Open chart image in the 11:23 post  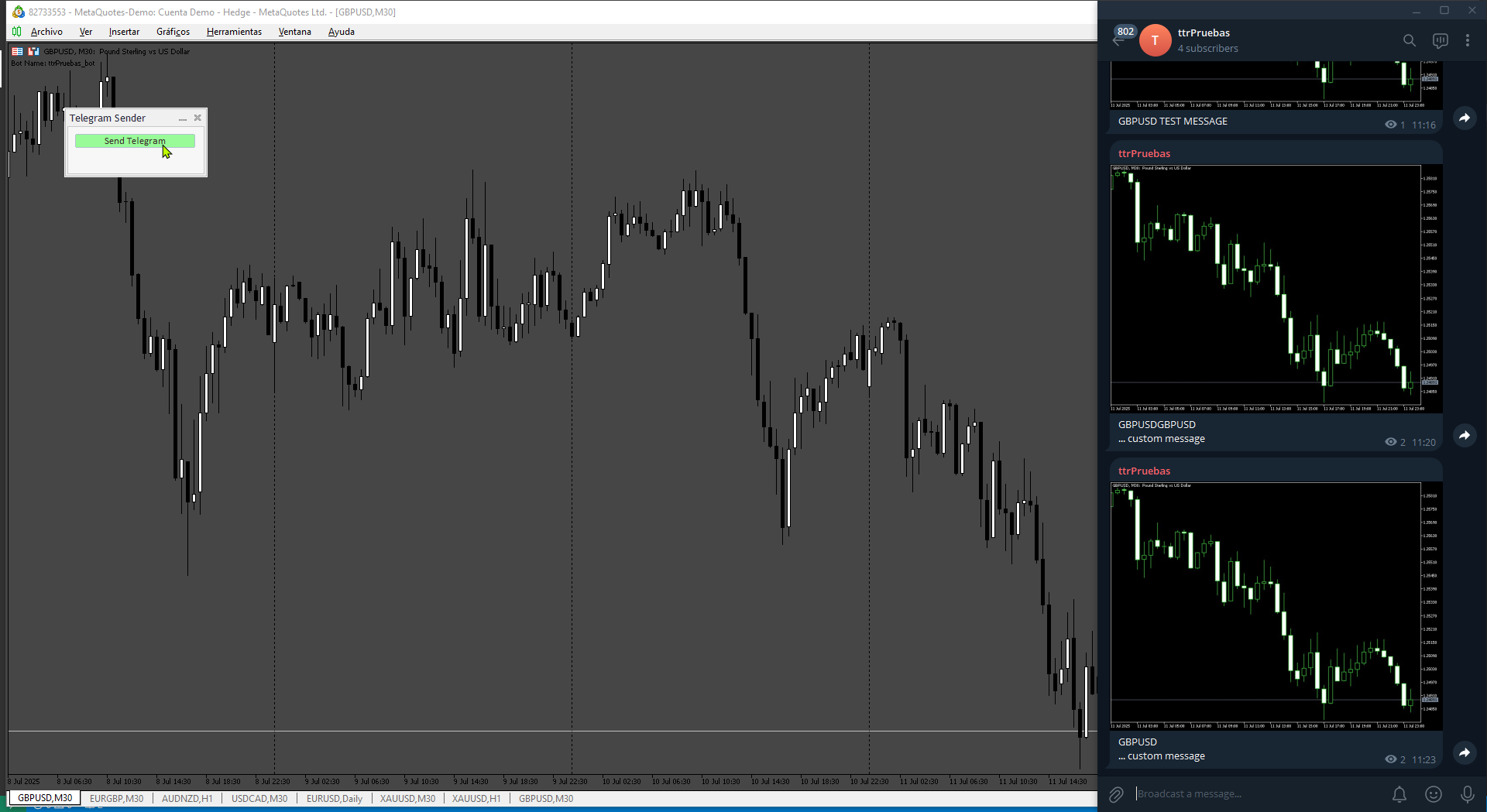tap(1276, 606)
